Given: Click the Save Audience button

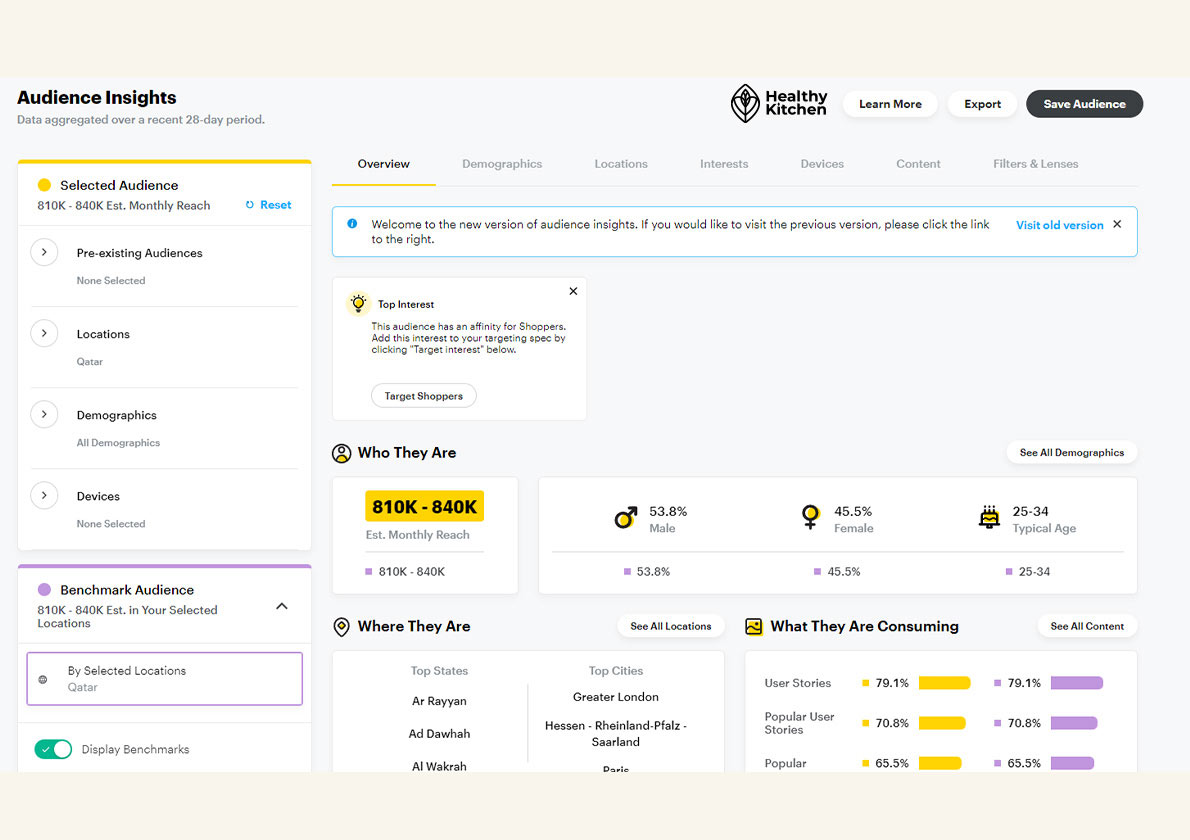Looking at the screenshot, I should [x=1084, y=104].
